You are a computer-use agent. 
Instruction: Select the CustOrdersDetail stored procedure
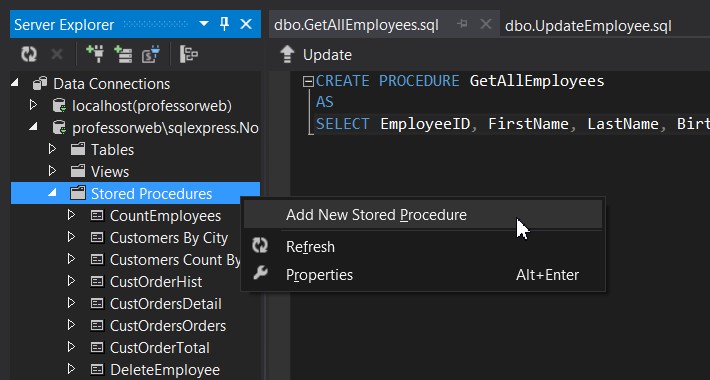point(166,304)
